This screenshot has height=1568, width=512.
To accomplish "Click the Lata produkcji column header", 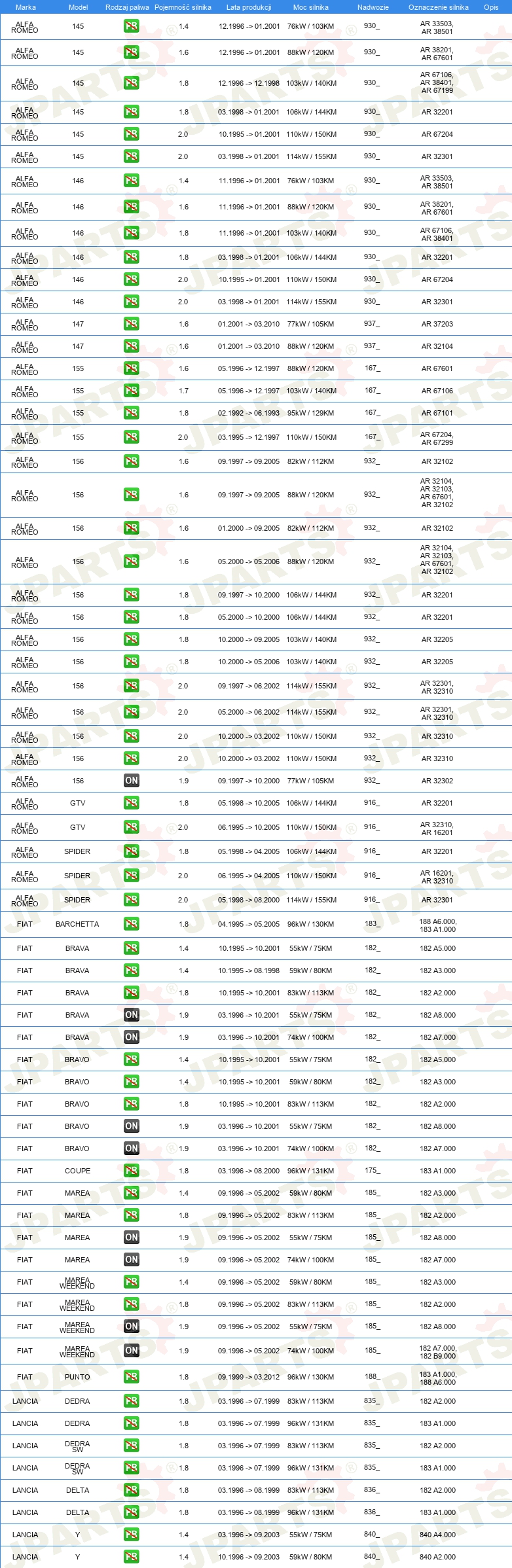I will [x=249, y=7].
